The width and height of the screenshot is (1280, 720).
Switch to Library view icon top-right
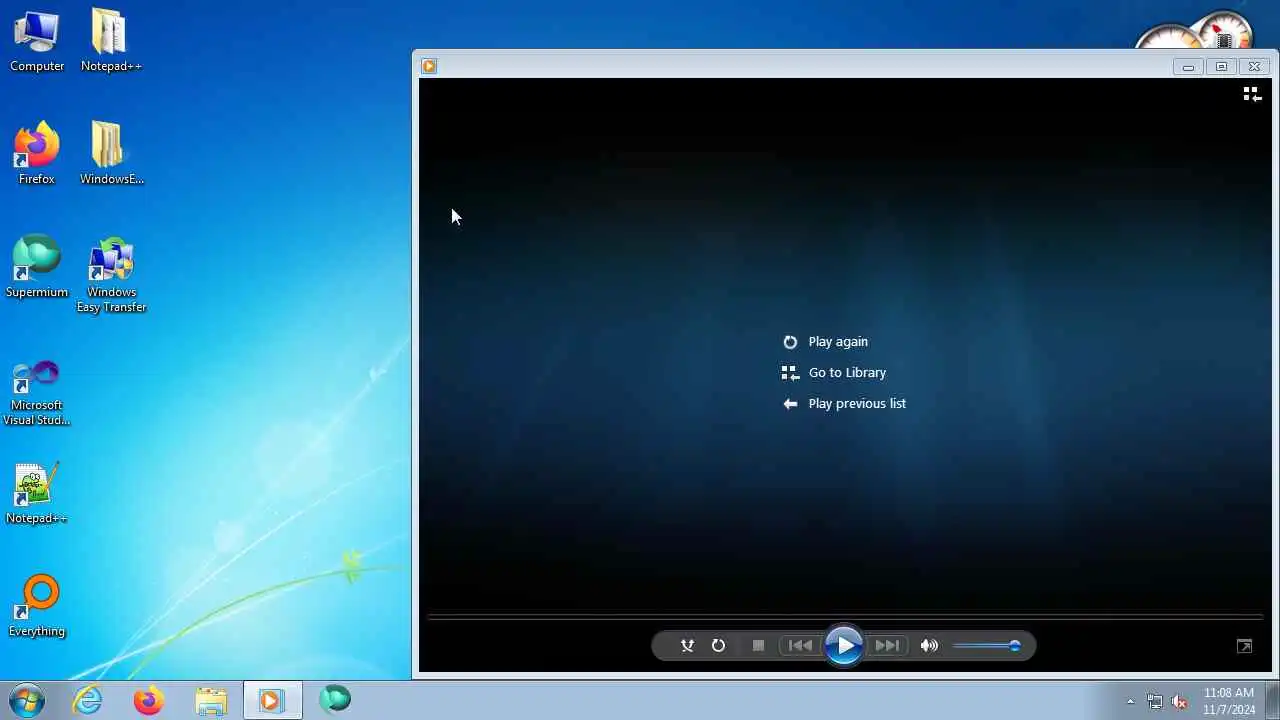tap(1251, 94)
